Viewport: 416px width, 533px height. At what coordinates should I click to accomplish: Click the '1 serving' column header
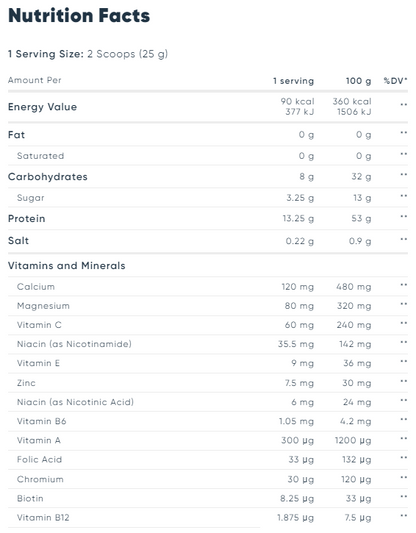(x=294, y=81)
